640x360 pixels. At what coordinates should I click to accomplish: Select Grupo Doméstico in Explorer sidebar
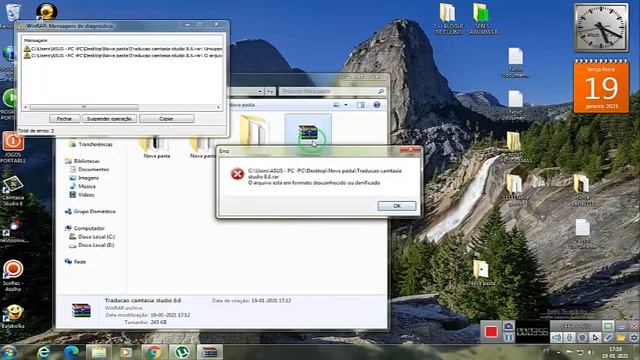coord(90,211)
